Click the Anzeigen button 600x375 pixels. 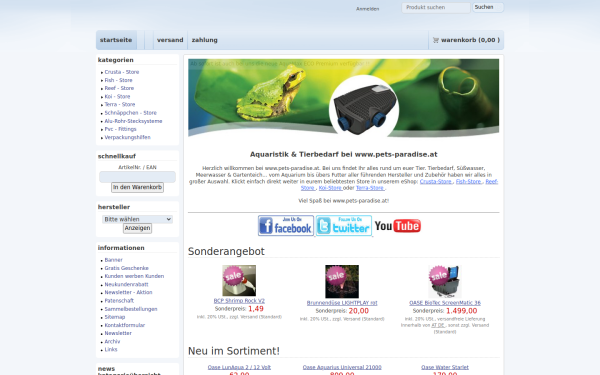(137, 228)
